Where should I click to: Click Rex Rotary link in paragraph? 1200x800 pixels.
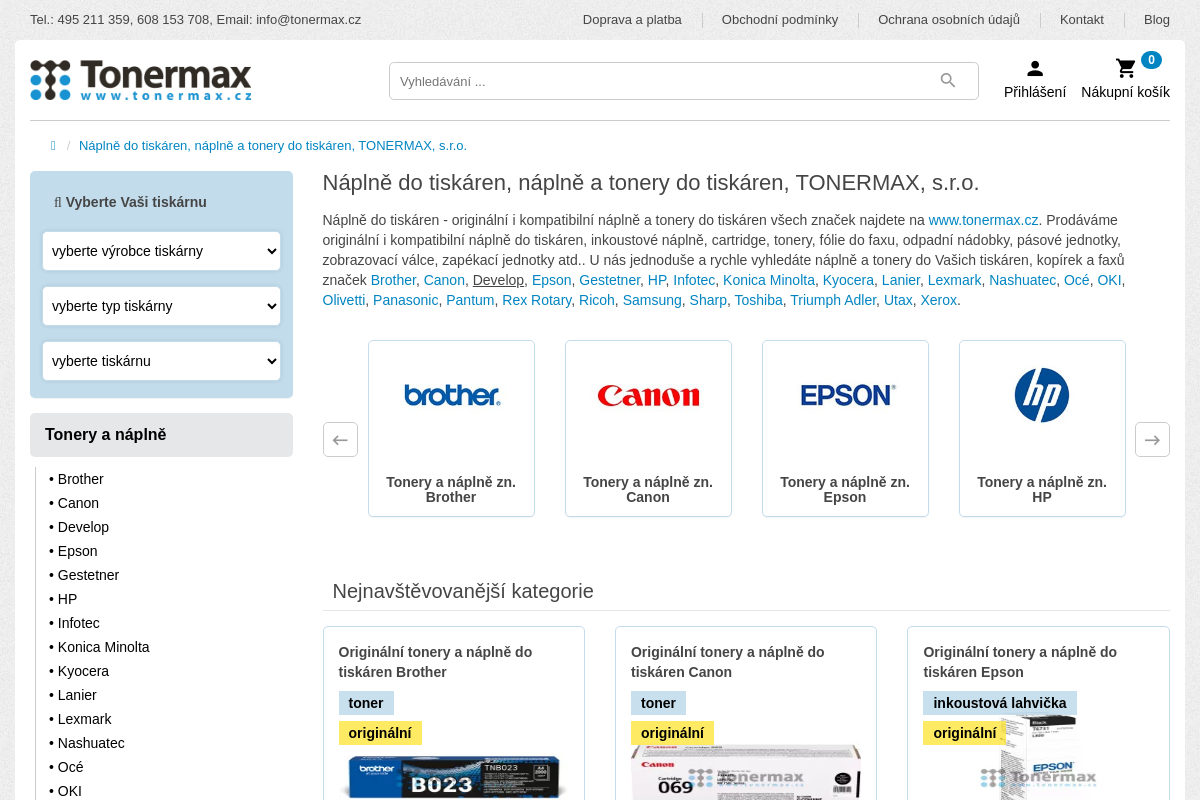(537, 300)
